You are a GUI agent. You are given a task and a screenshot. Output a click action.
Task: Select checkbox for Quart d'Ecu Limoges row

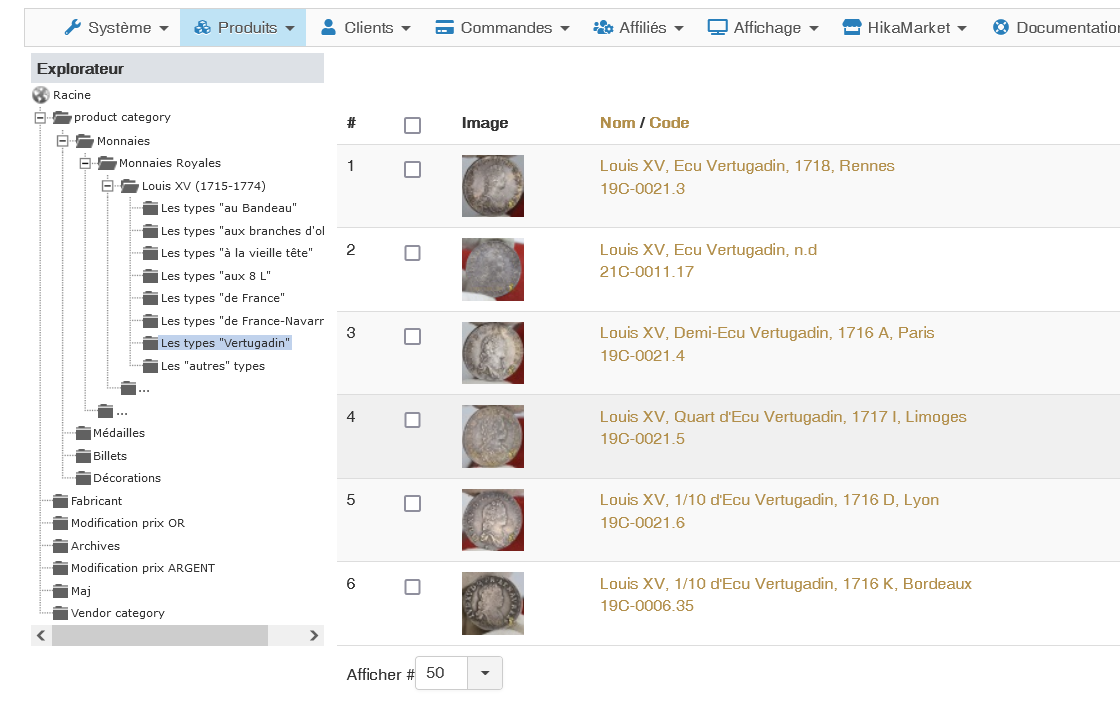412,420
